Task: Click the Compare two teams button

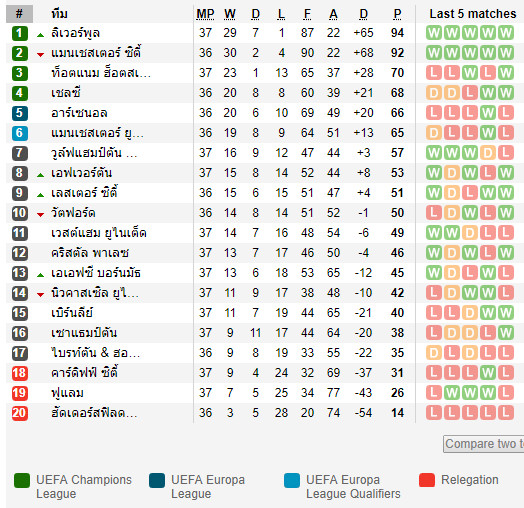Action: coord(484,444)
